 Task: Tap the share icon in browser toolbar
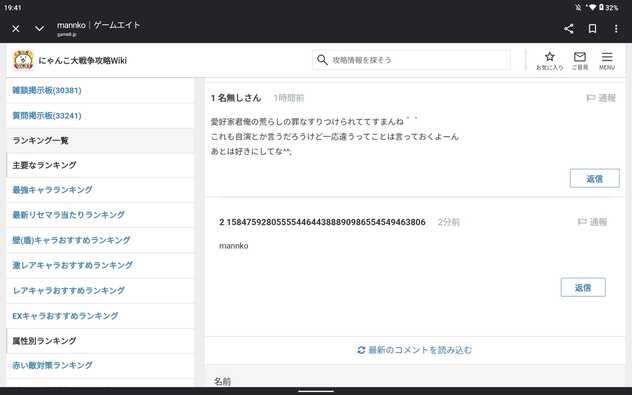tap(569, 29)
